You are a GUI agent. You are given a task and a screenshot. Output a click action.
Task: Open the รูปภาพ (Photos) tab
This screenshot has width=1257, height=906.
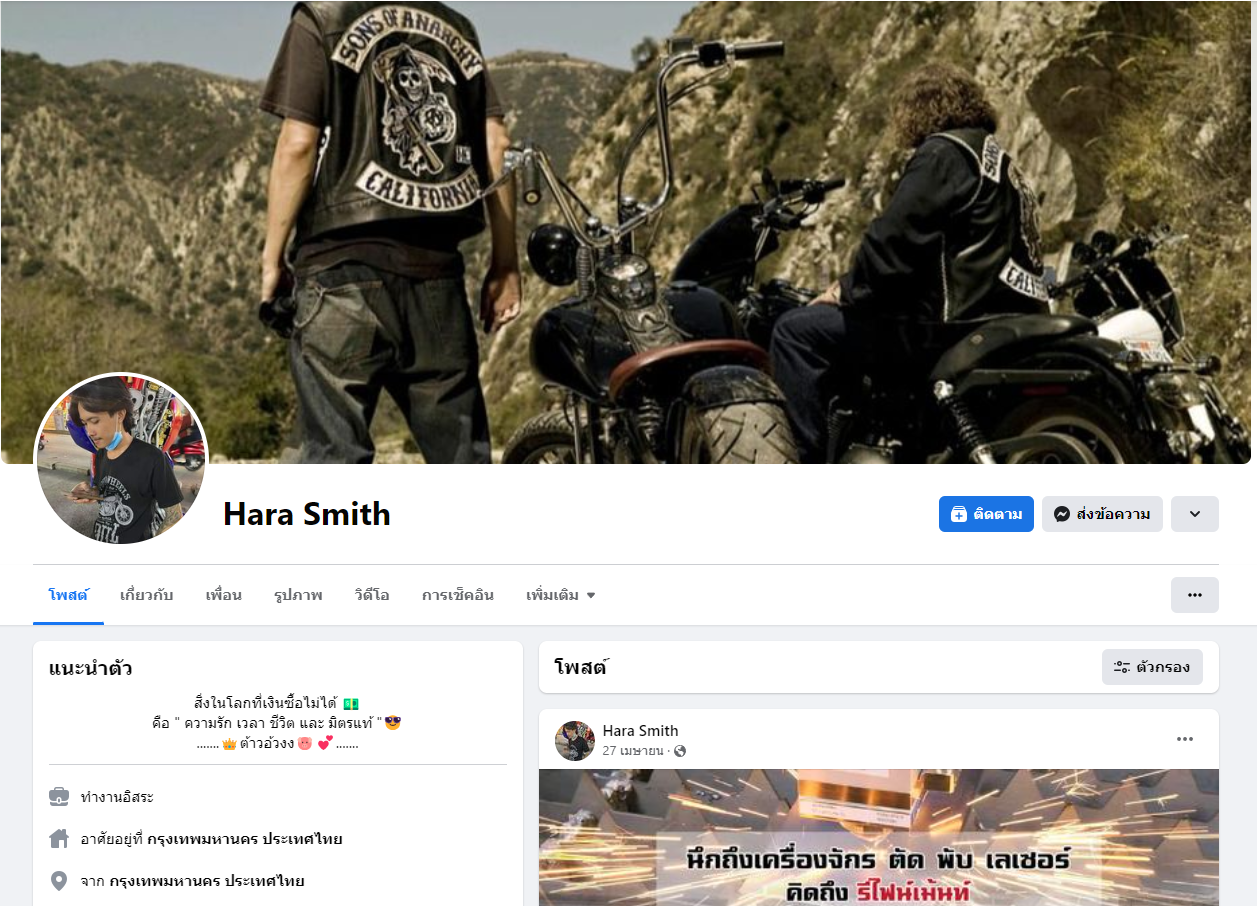tap(298, 595)
